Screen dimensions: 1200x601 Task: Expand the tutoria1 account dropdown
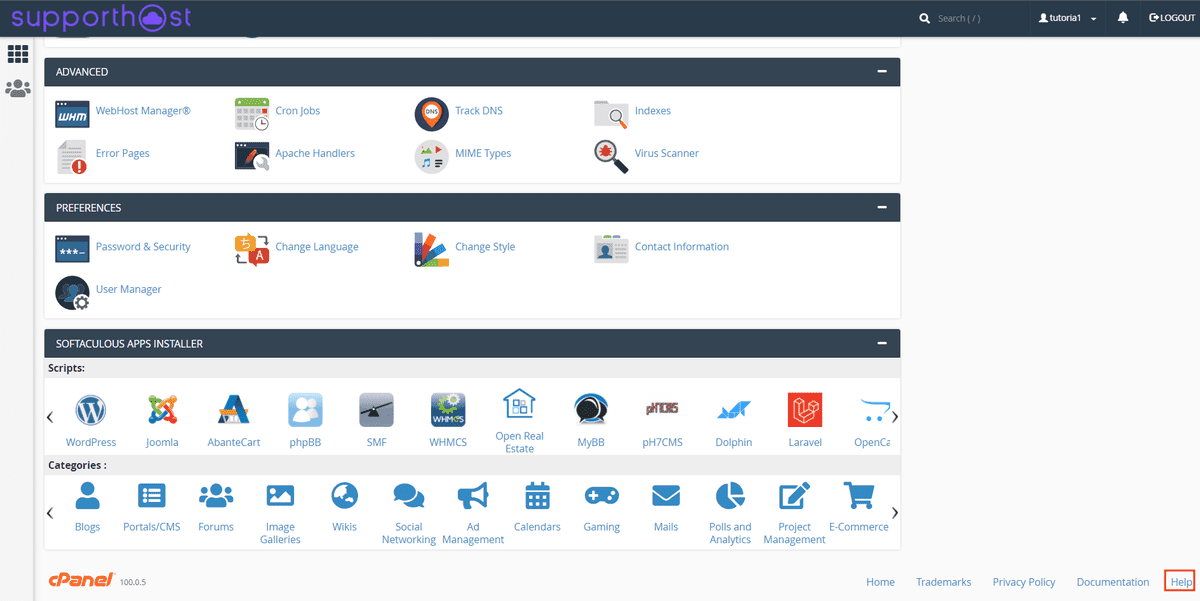pos(1066,17)
